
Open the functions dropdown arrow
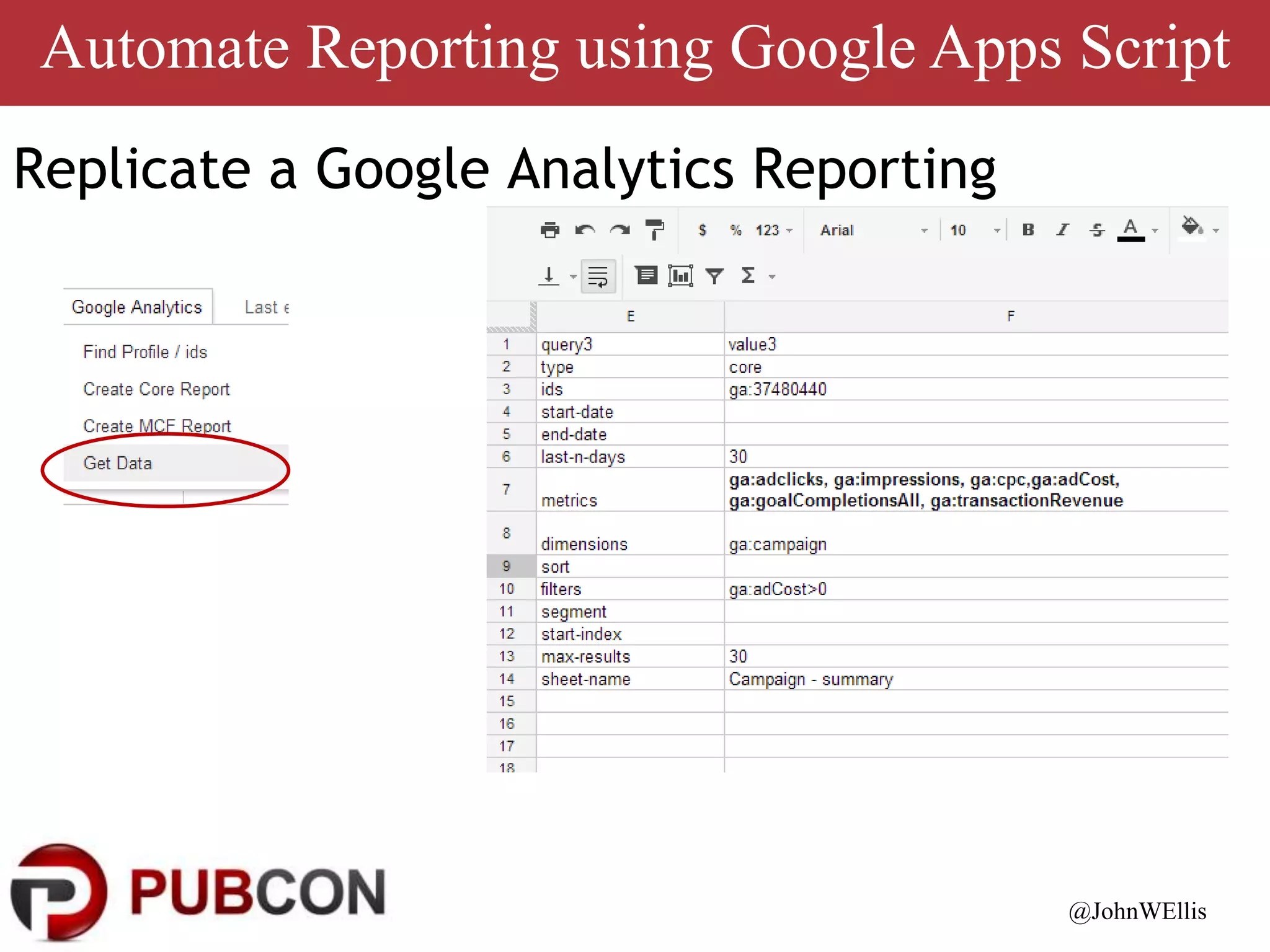772,277
